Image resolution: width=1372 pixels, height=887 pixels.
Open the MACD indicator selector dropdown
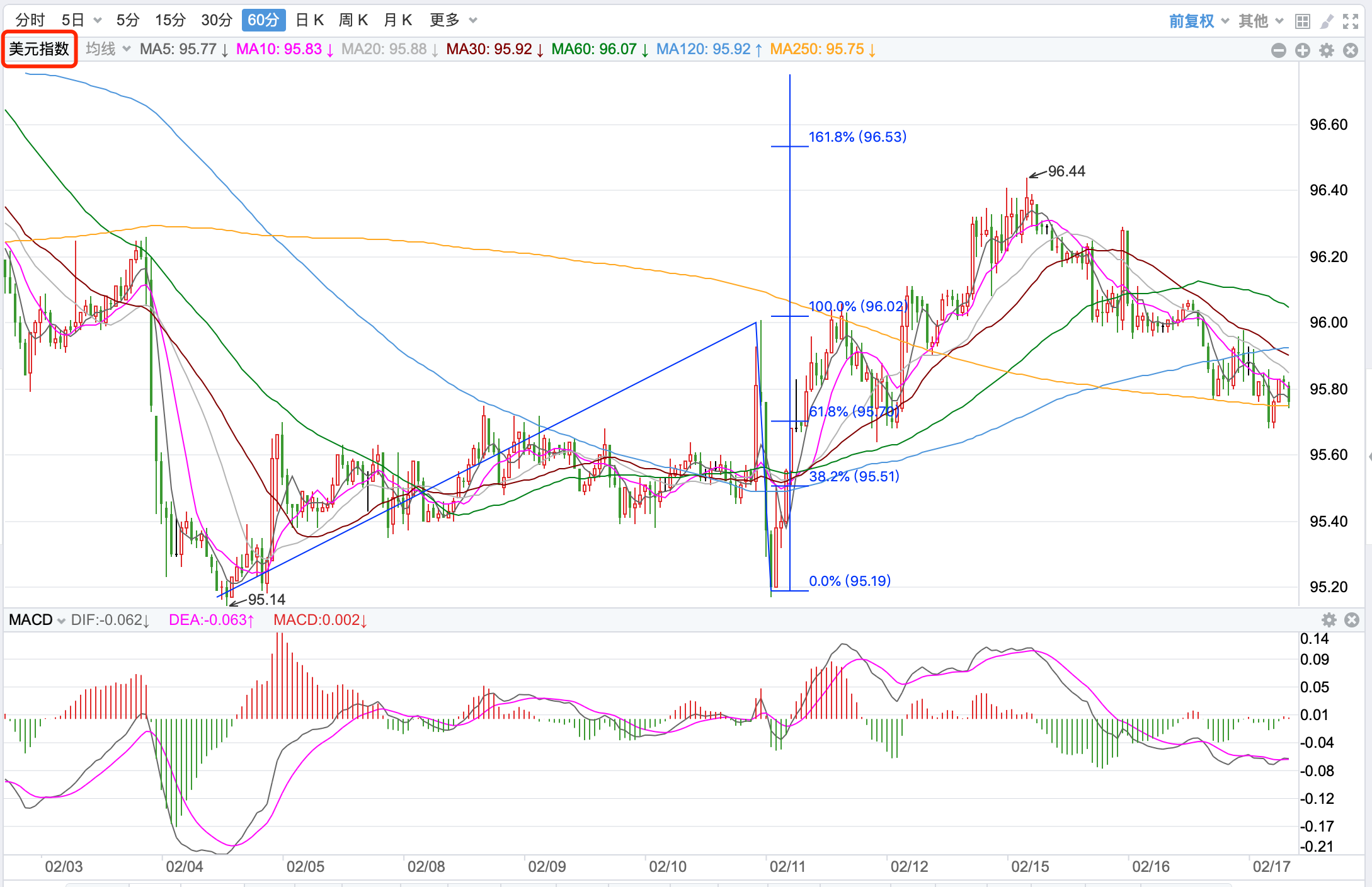[37, 620]
